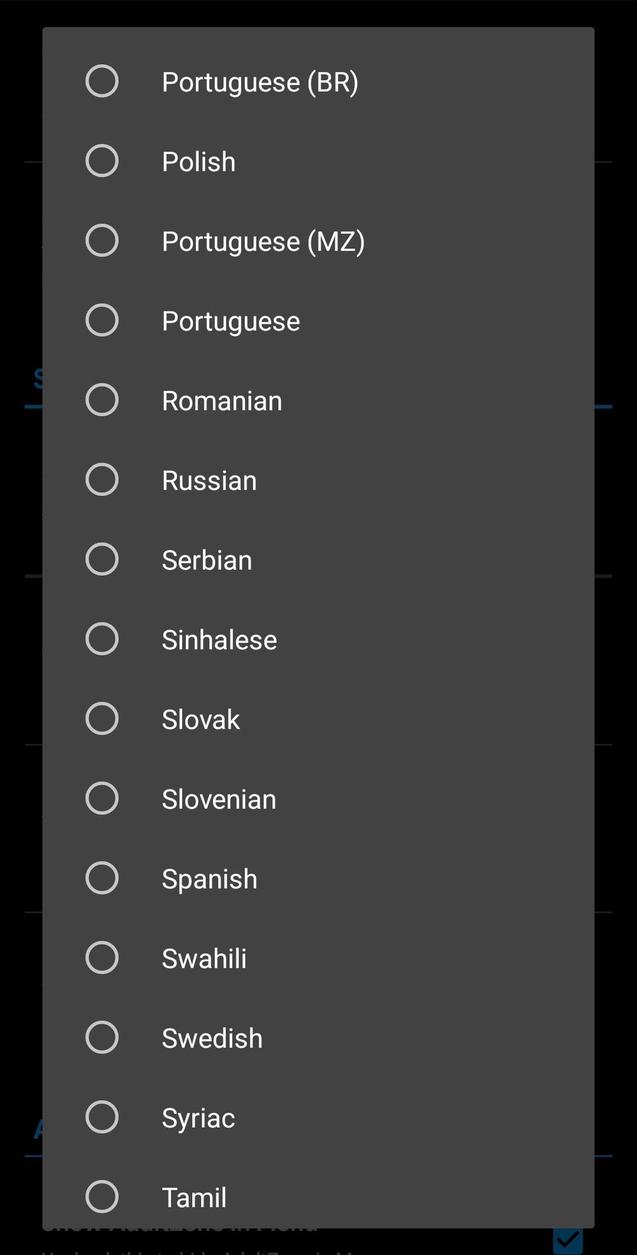
Task: Select the Swedish radio button
Action: (102, 1038)
